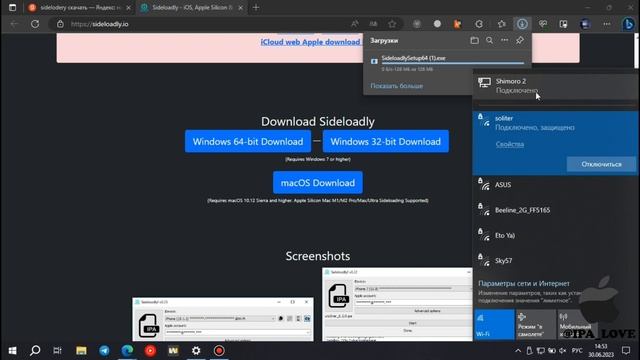Open iCloud web Apple download link
This screenshot has height=360, width=640.
click(x=310, y=42)
